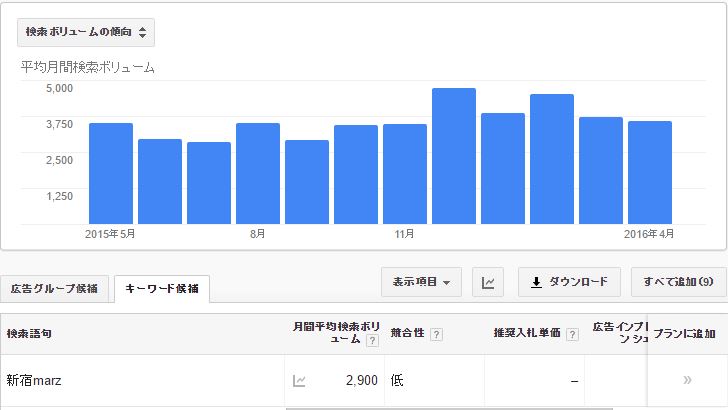Switch to キーワード候補 tab

(162, 289)
